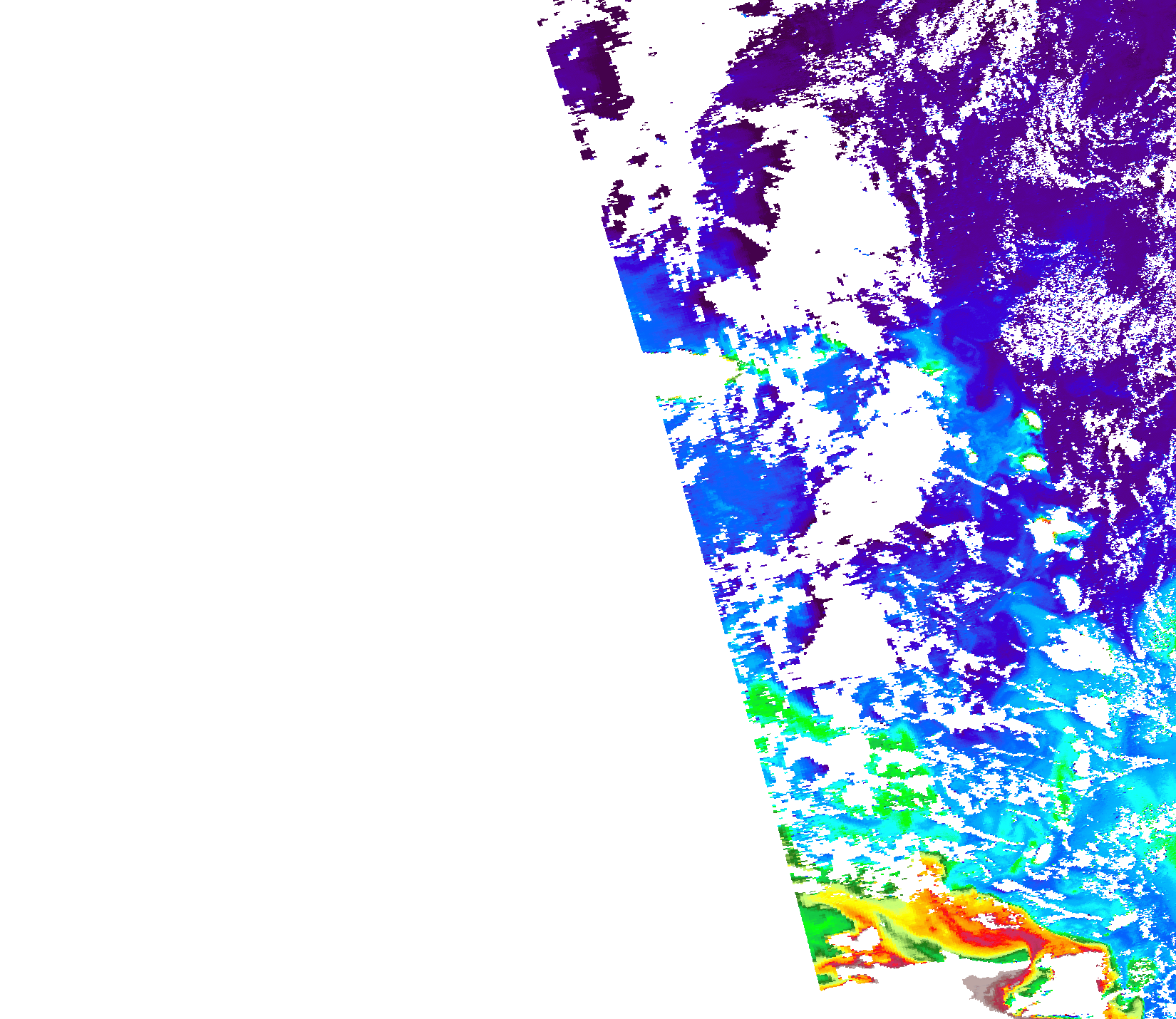Click the gray-brown patch below the red plume
Viewport: 1176px width, 1019px height.
coord(987,990)
